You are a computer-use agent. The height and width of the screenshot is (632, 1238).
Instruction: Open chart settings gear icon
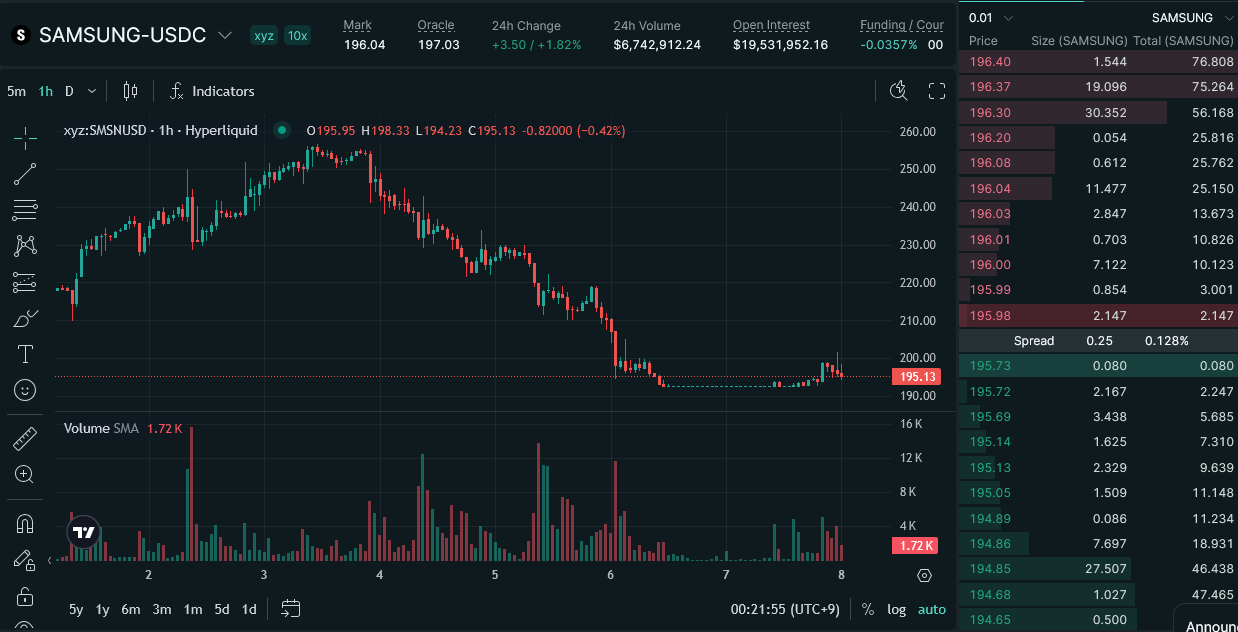point(924,575)
